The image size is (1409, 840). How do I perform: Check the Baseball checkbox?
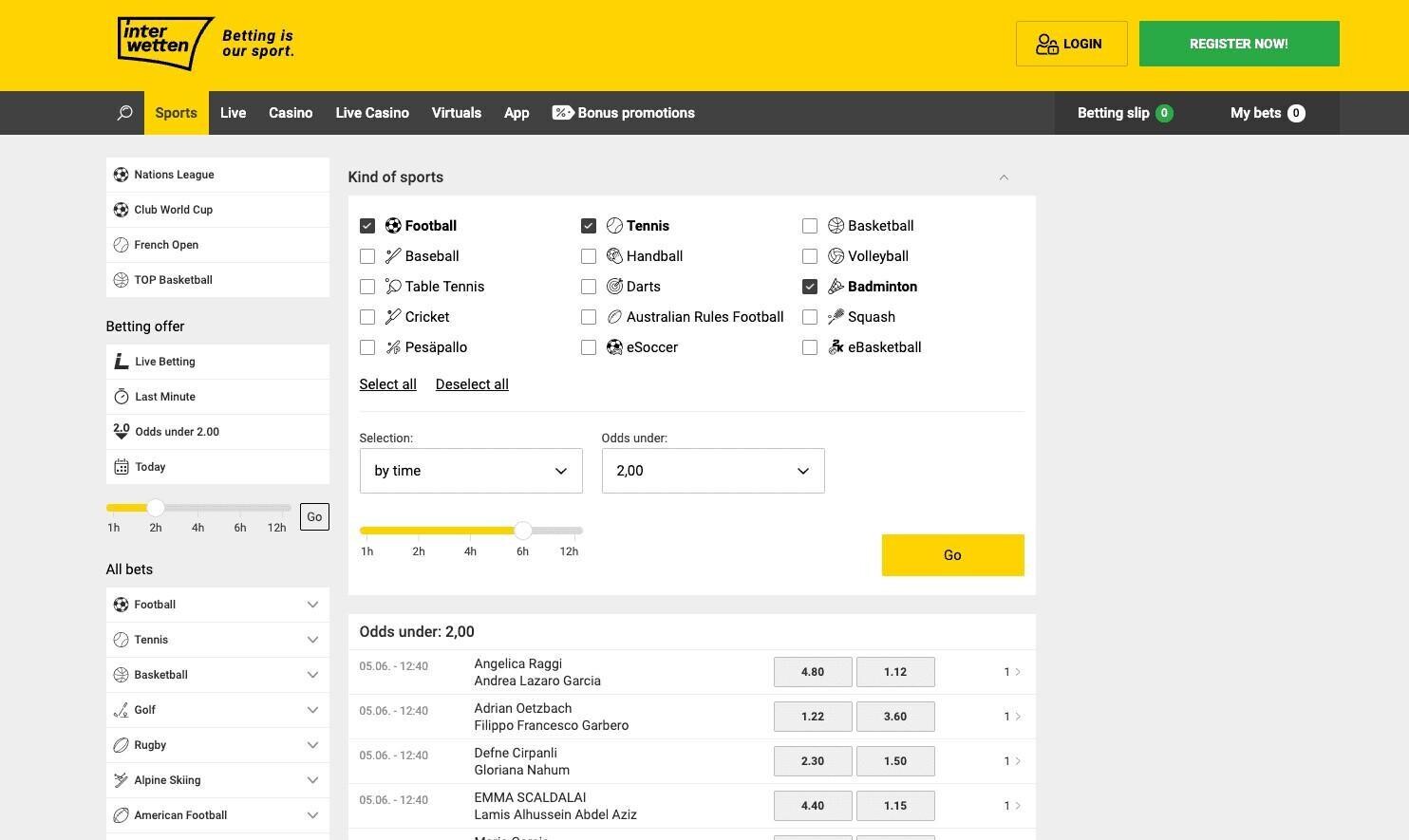pos(367,256)
